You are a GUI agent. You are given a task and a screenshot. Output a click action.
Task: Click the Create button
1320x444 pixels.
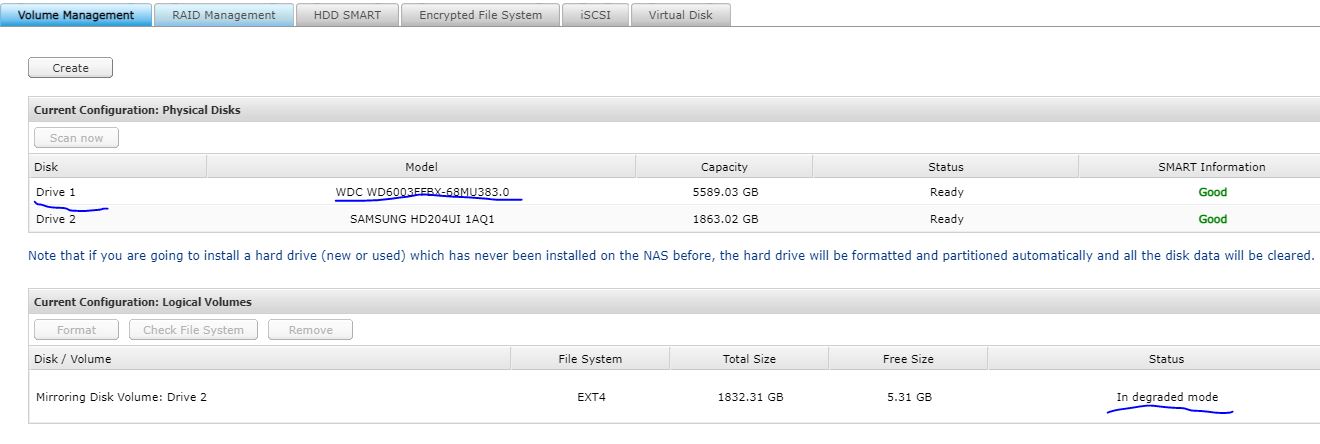[x=70, y=68]
